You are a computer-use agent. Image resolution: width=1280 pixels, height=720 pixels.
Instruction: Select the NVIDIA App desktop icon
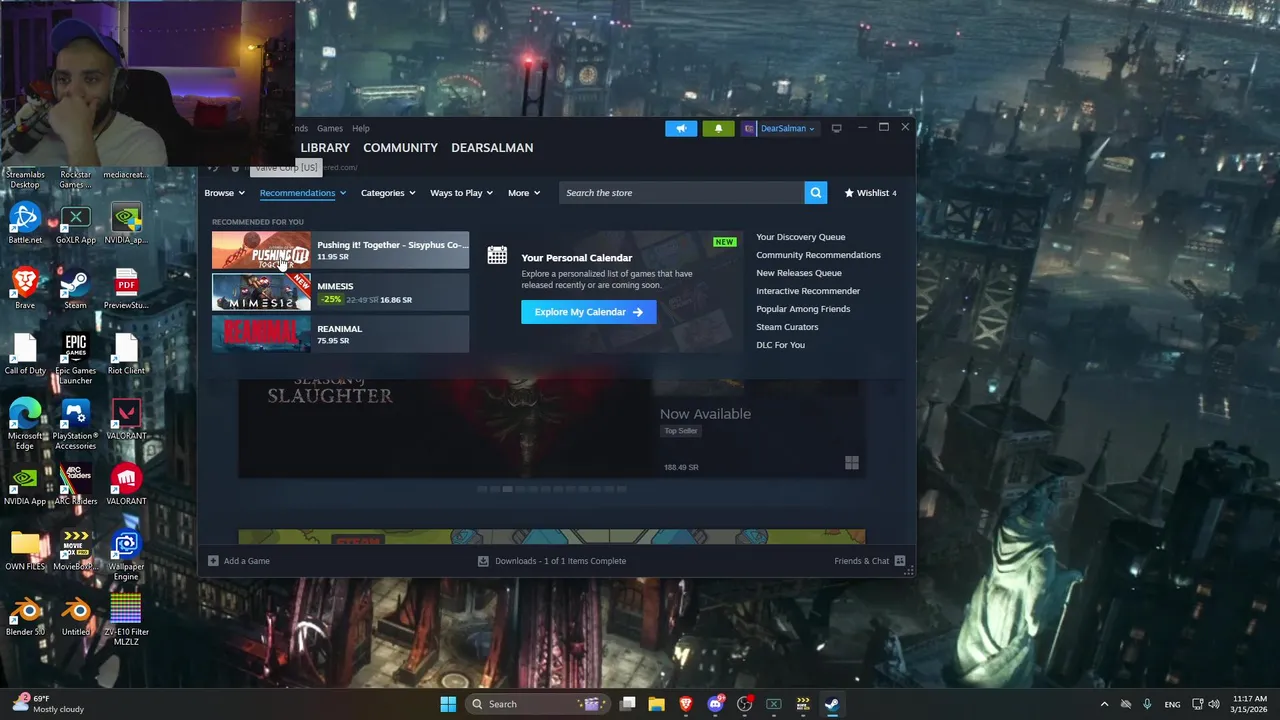(25, 484)
